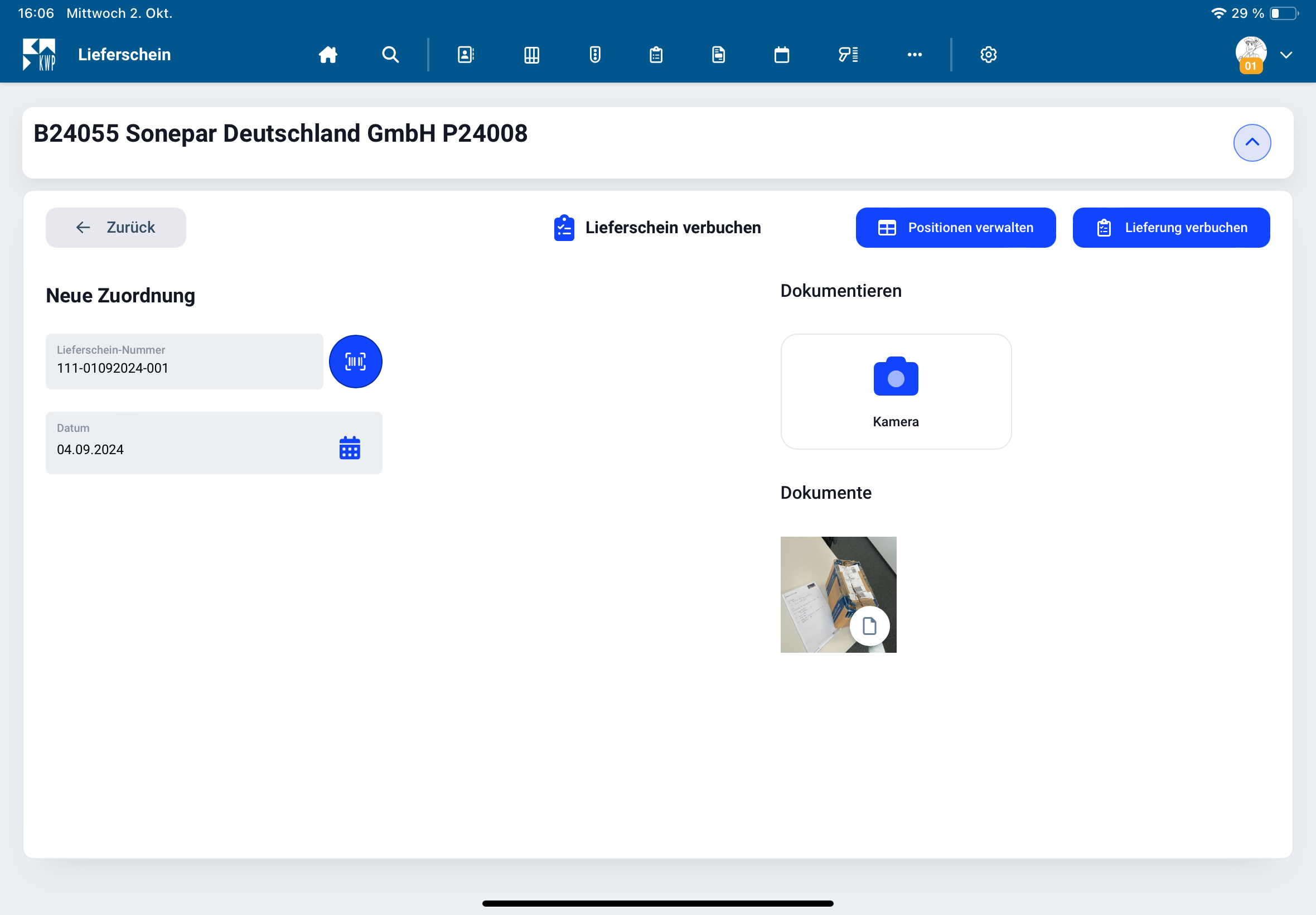
Task: Edit the Datum field
Action: [214, 442]
